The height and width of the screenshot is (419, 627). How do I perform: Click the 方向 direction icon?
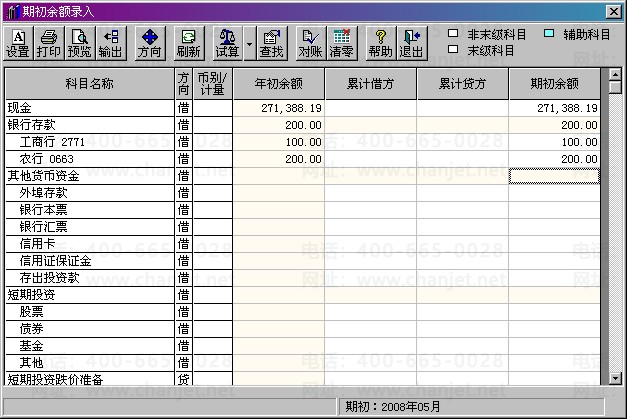click(150, 44)
